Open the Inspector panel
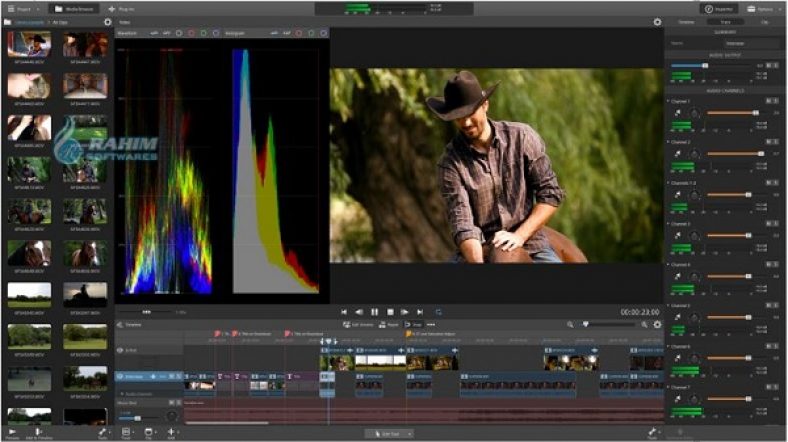 point(720,8)
